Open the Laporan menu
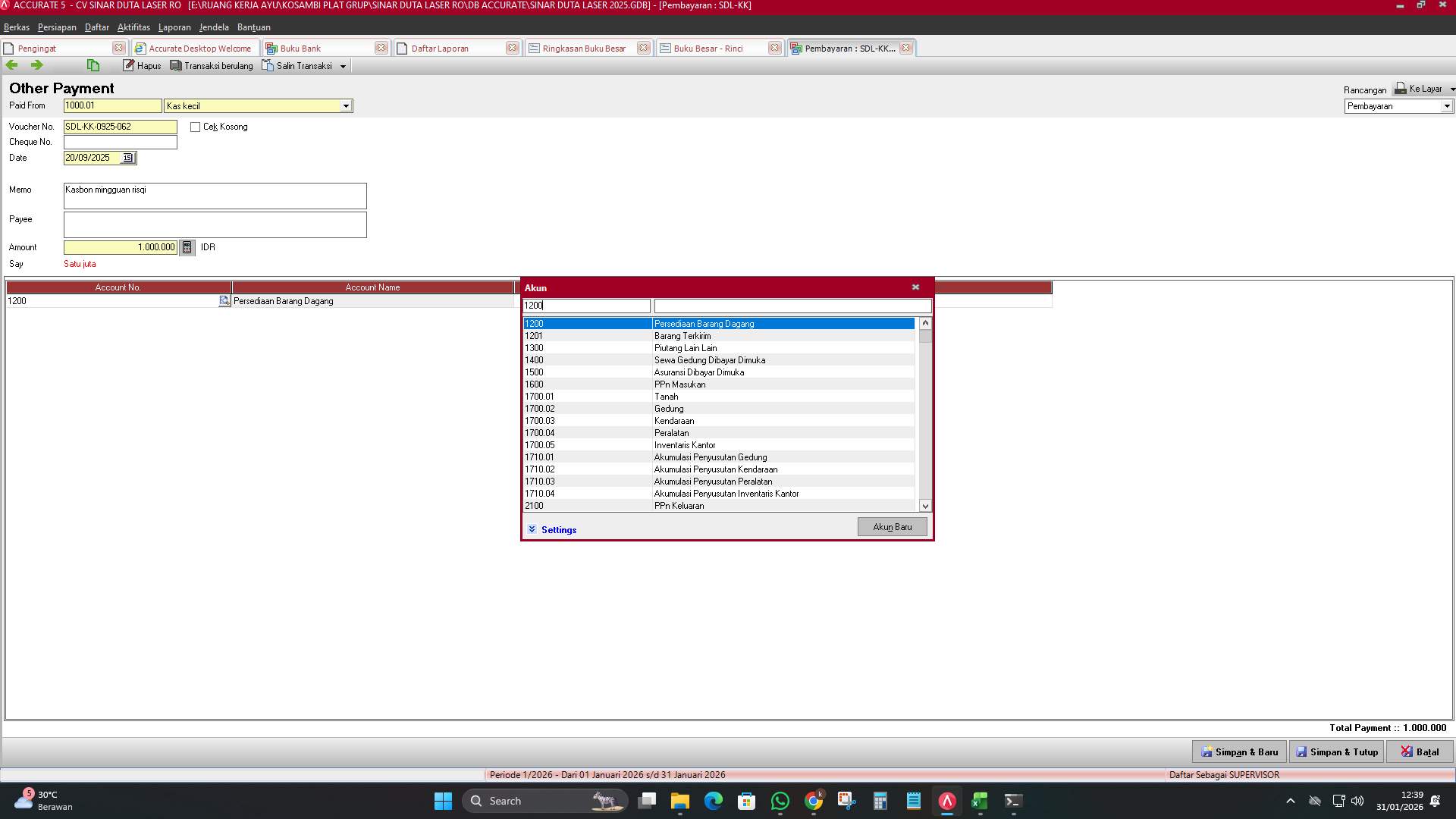Screen dimensions: 1456x819 point(174,27)
